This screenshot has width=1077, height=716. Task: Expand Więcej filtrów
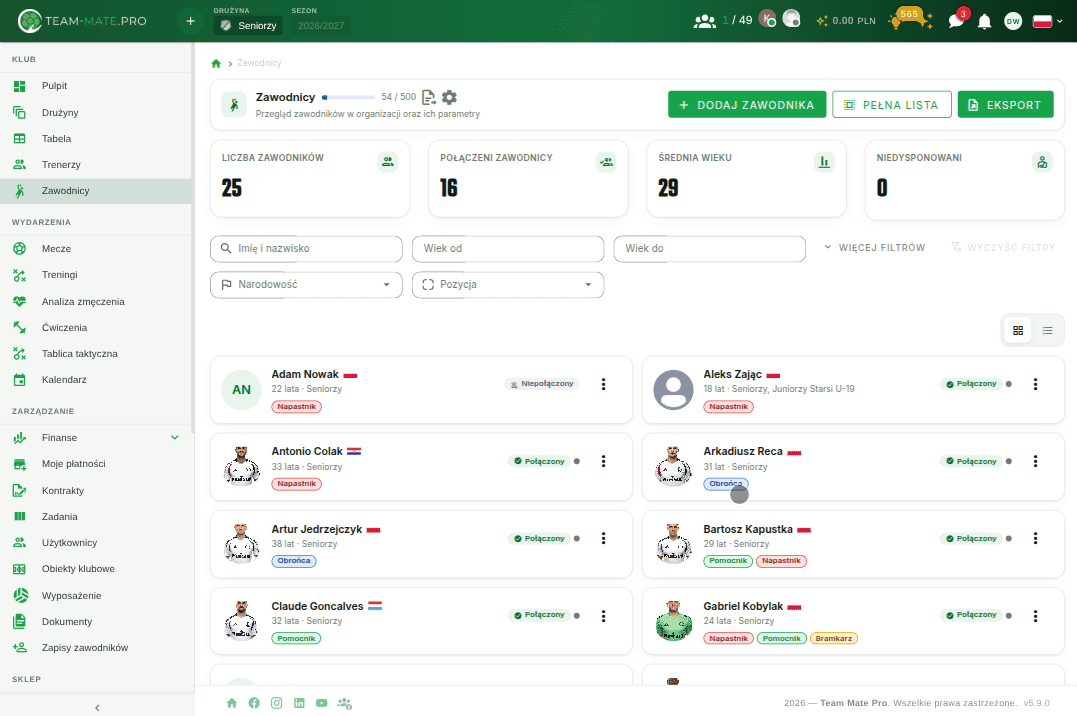pos(874,247)
